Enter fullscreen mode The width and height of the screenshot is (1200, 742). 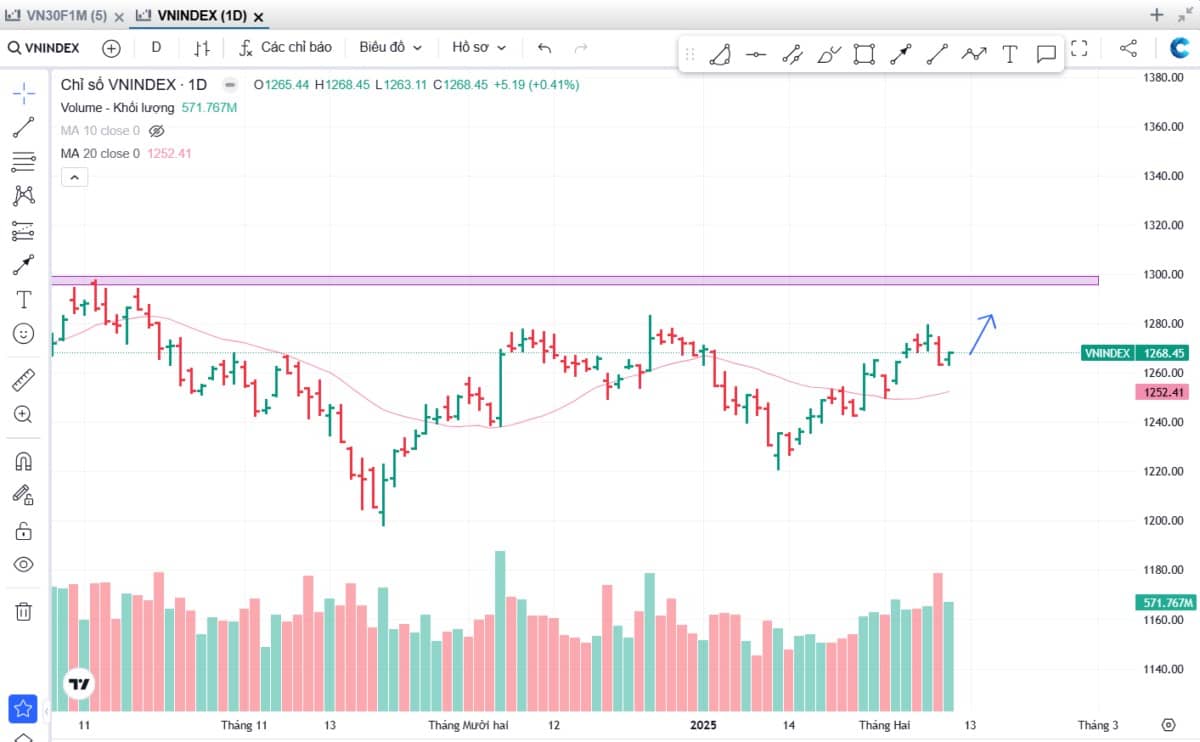1079,48
